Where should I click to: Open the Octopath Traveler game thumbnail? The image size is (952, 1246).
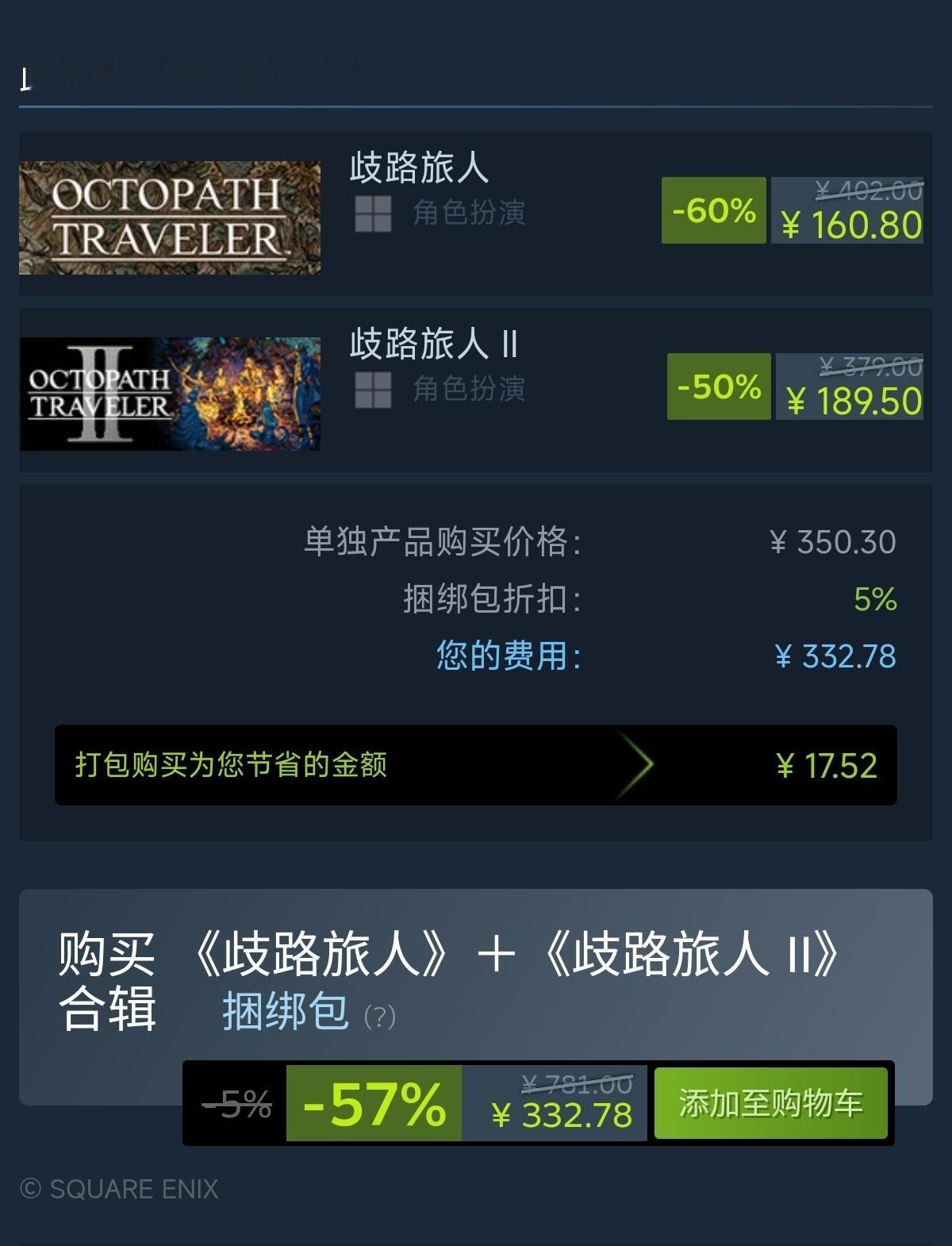point(170,217)
